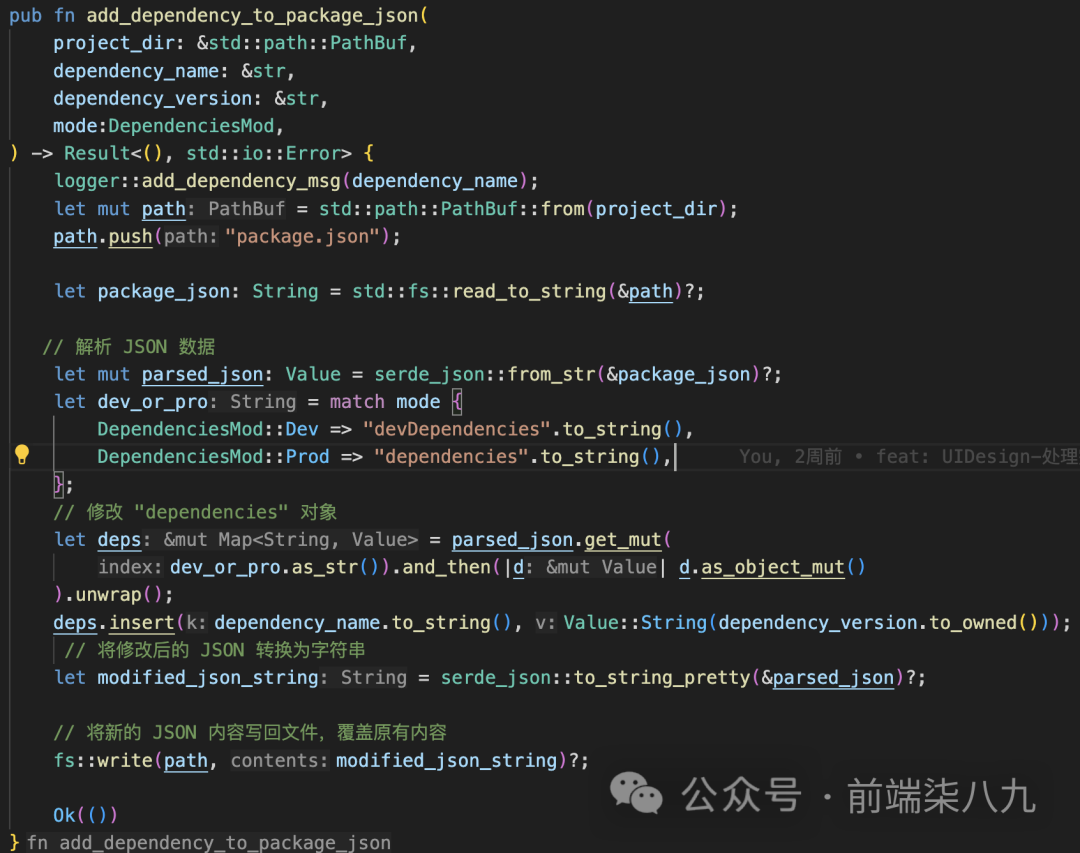Click the "&mut Map<String, Value>" type hint
Viewport: 1080px width, 853px height.
(x=291, y=539)
